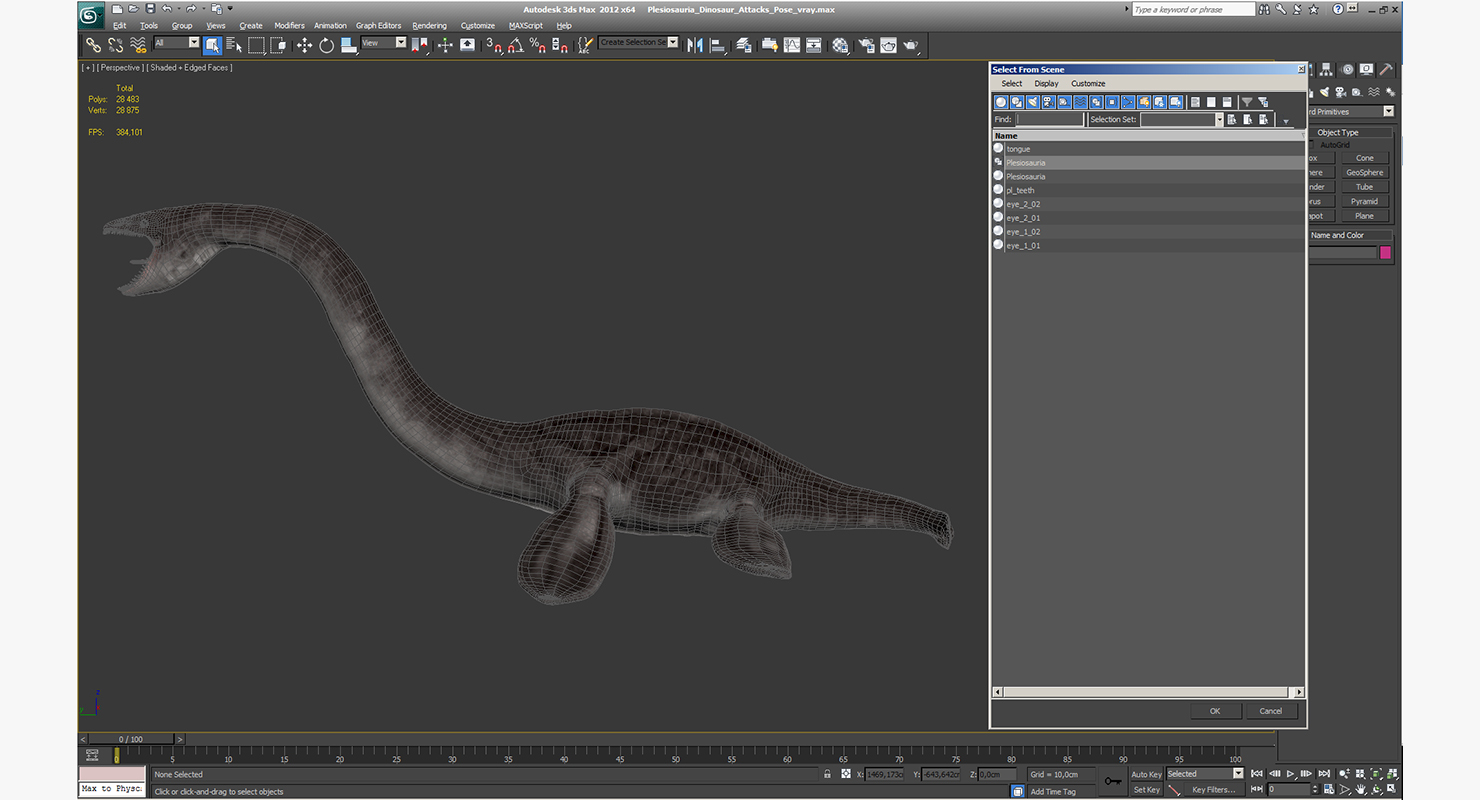Select the Unlink Selection tool
The width and height of the screenshot is (1480, 800).
tap(116, 45)
